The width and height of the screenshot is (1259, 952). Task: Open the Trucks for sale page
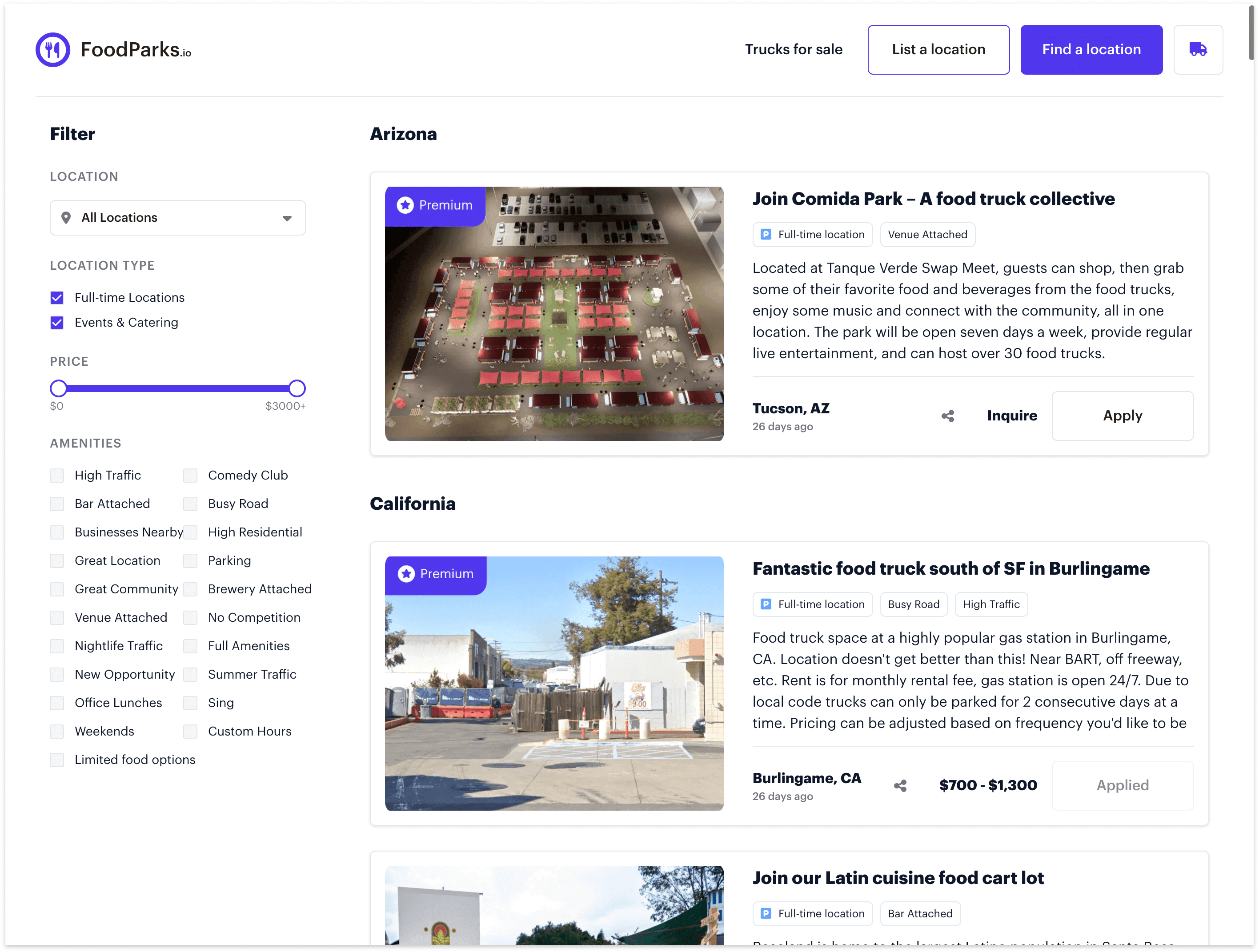pyautogui.click(x=794, y=49)
